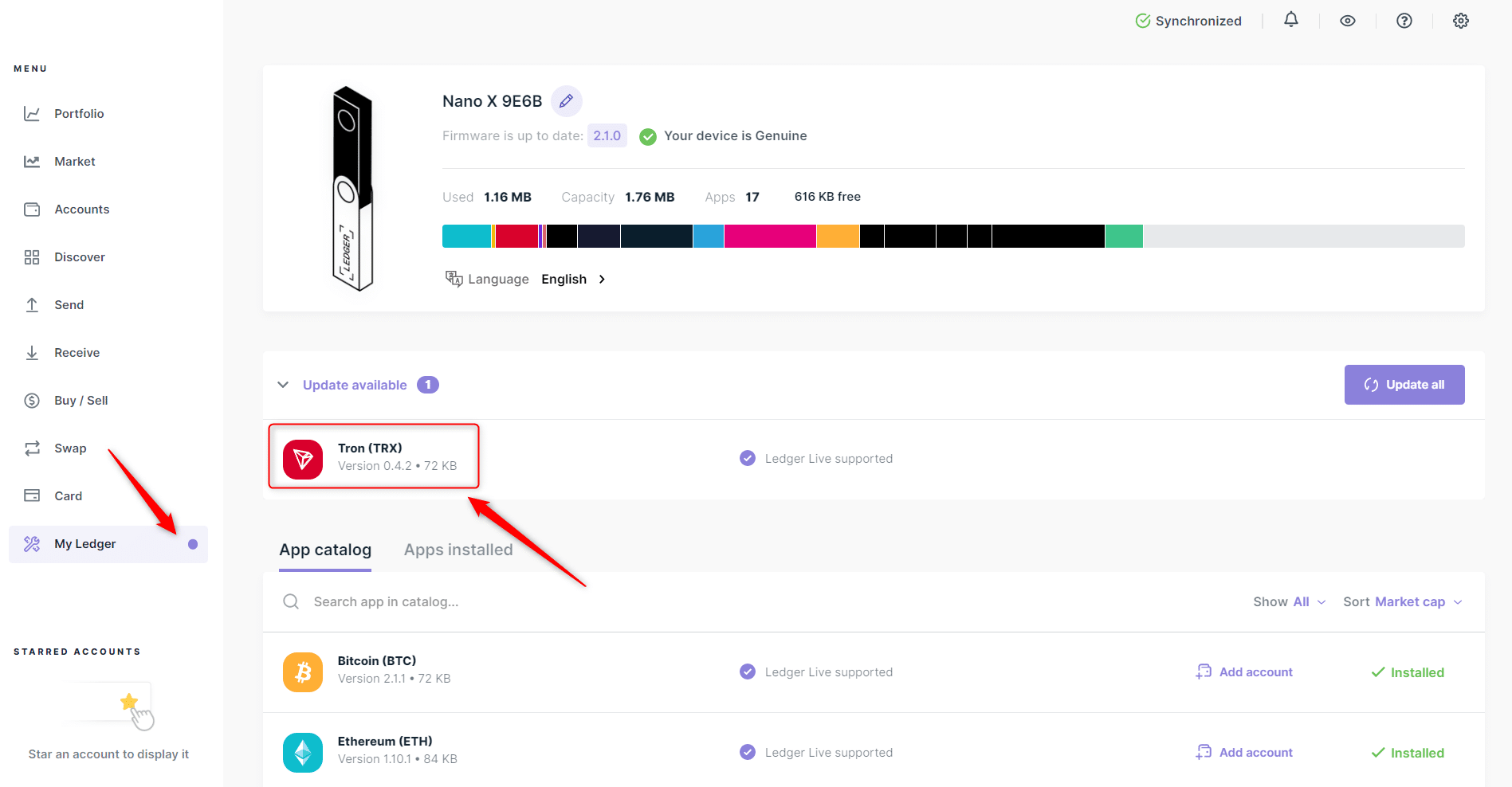Click the notifications bell icon
The height and width of the screenshot is (787, 1512).
(1291, 20)
